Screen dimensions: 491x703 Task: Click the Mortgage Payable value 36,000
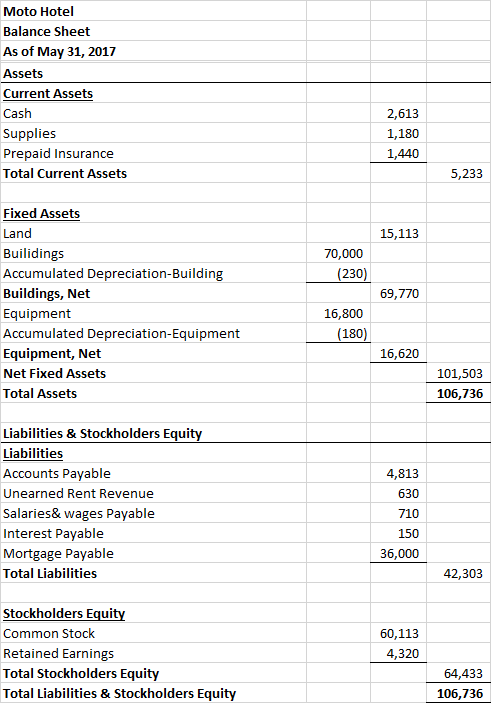click(399, 554)
